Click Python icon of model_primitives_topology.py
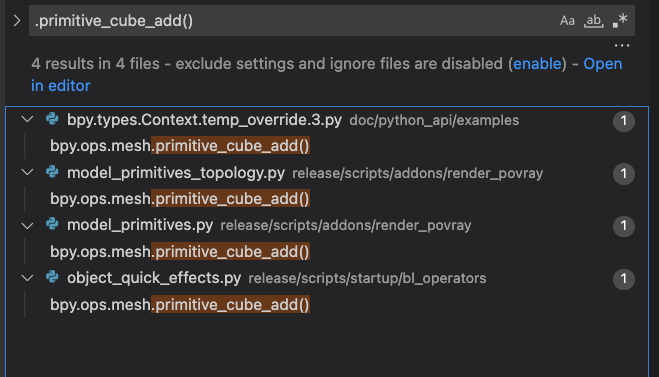Screen dimensions: 659x377 [x=52, y=172]
